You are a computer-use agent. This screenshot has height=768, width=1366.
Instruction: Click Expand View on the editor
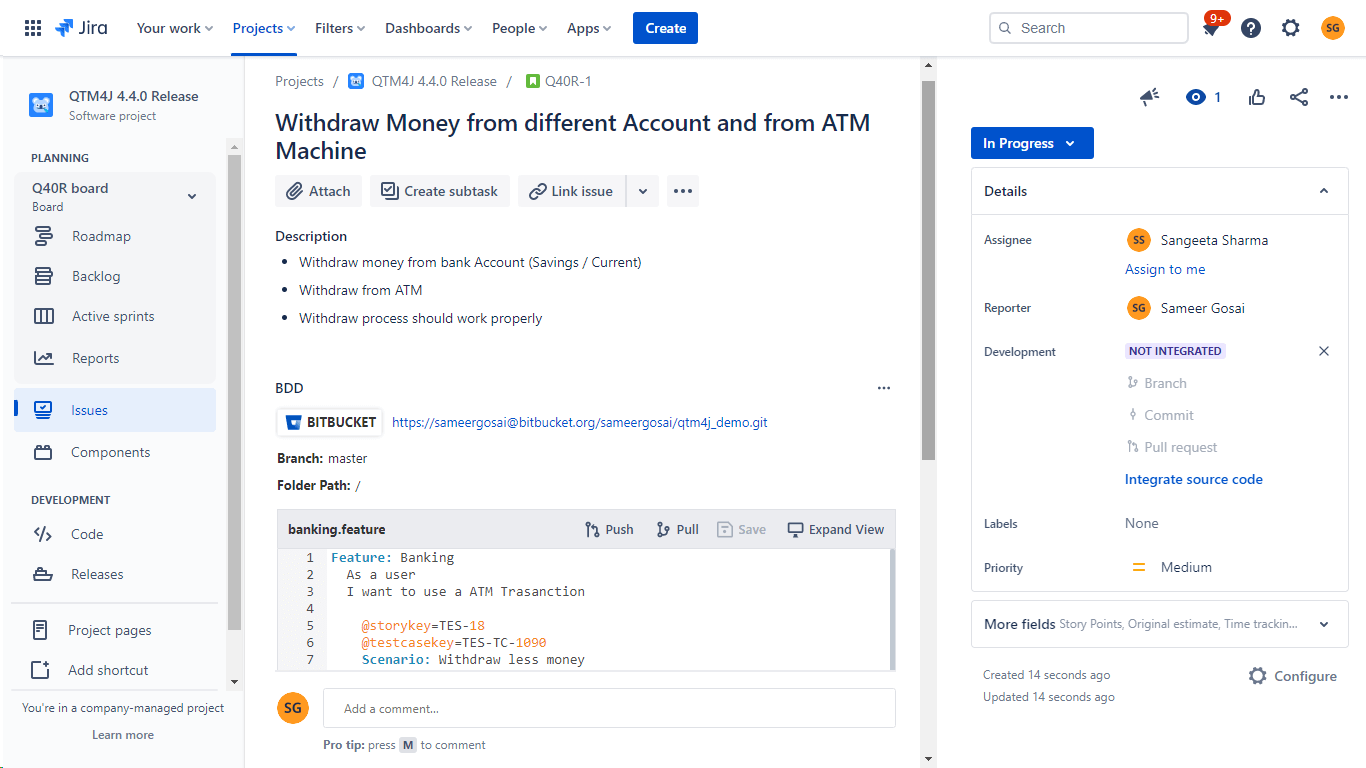(x=836, y=529)
